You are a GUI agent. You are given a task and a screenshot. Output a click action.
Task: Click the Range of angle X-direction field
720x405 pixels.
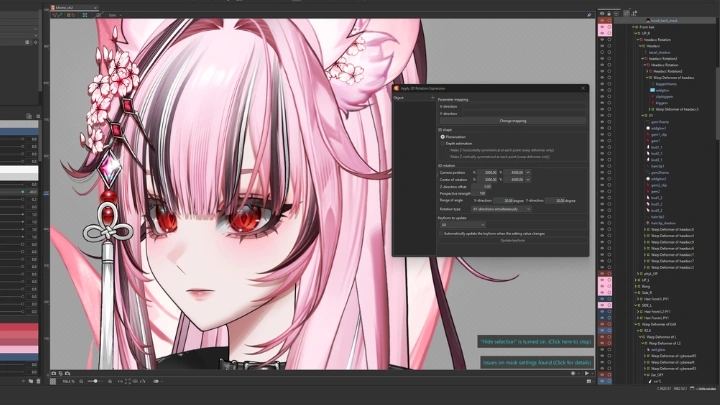pos(504,201)
